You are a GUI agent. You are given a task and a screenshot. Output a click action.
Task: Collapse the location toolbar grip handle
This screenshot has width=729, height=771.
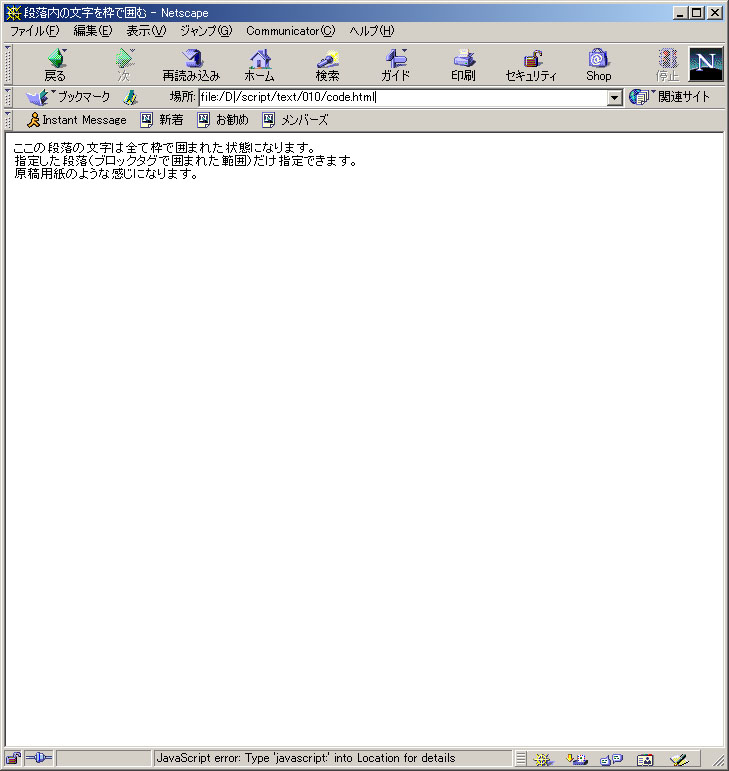[8, 97]
